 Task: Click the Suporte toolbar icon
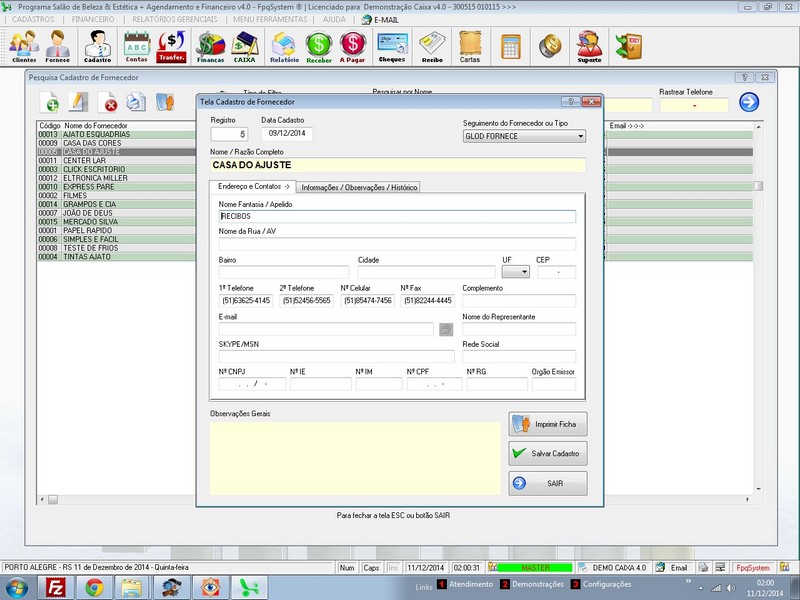[590, 46]
